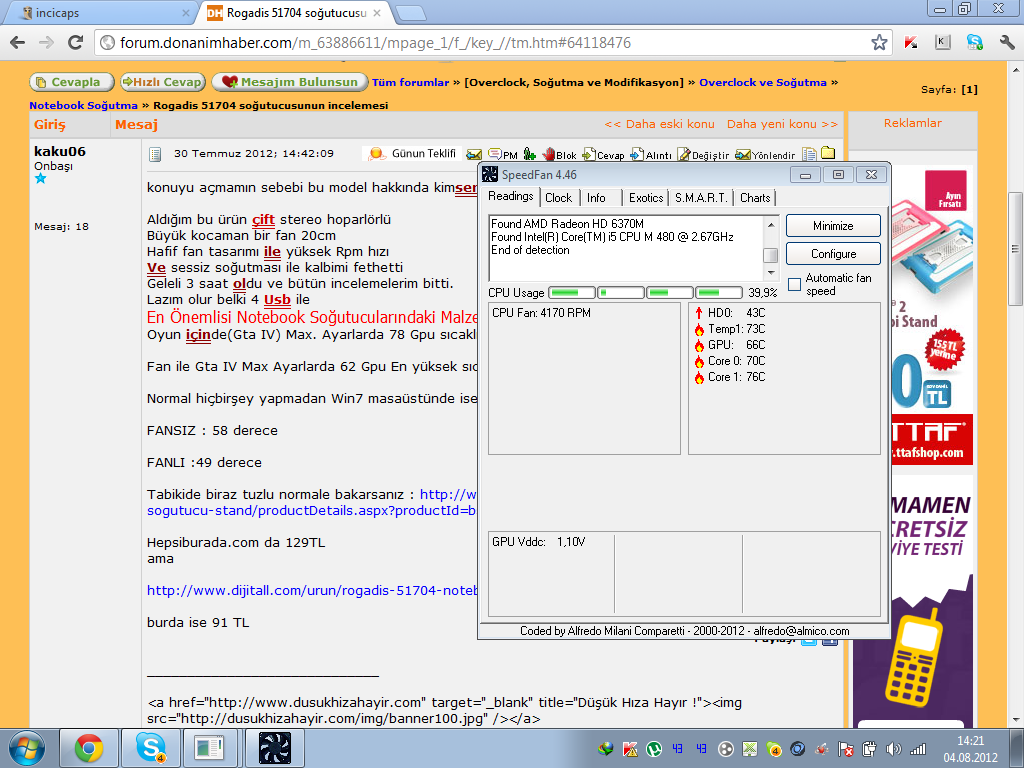Open SpeedFan fan icon on taskbar
This screenshot has width=1024, height=768.
[275, 748]
